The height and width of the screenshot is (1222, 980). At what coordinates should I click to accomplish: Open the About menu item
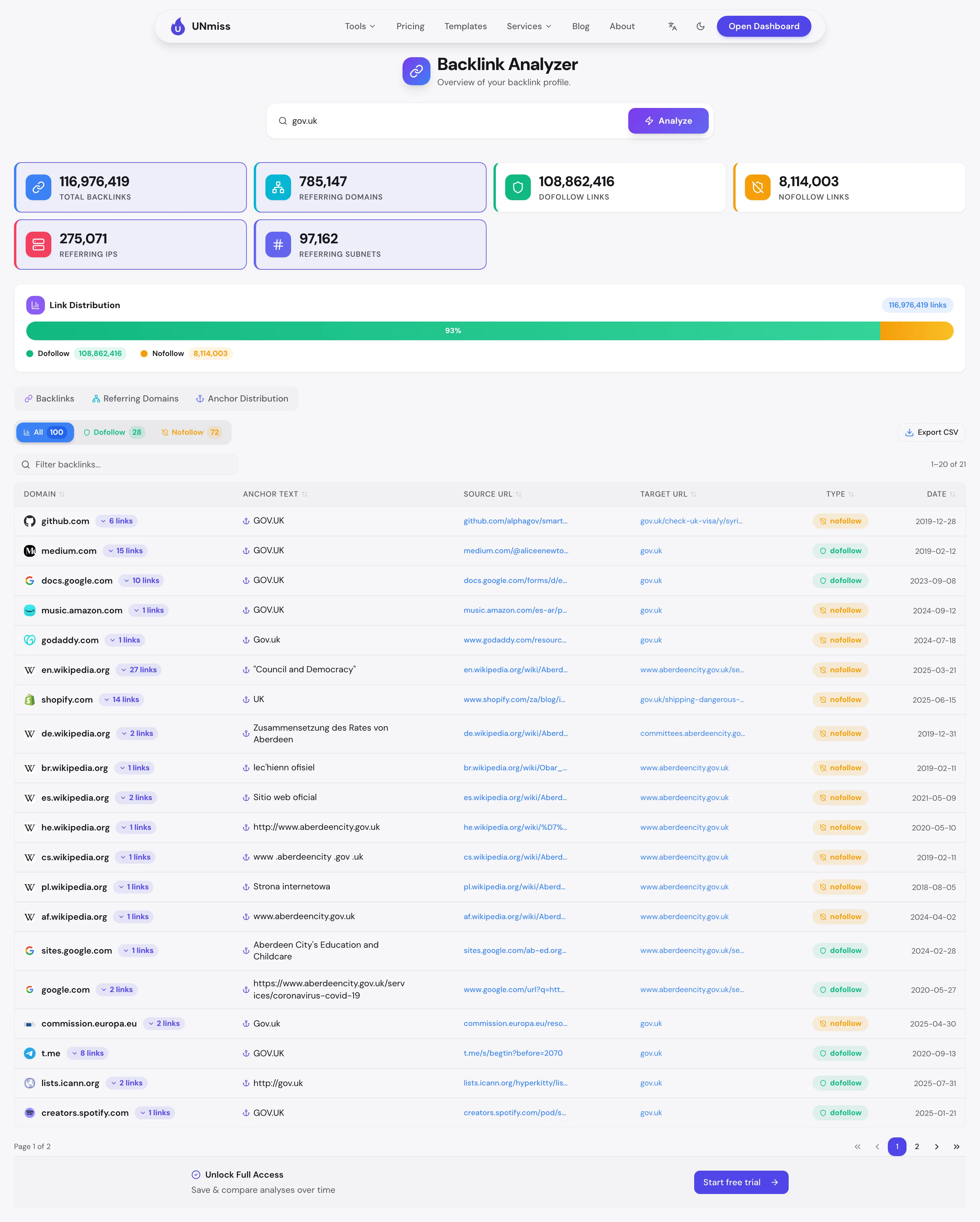[622, 26]
